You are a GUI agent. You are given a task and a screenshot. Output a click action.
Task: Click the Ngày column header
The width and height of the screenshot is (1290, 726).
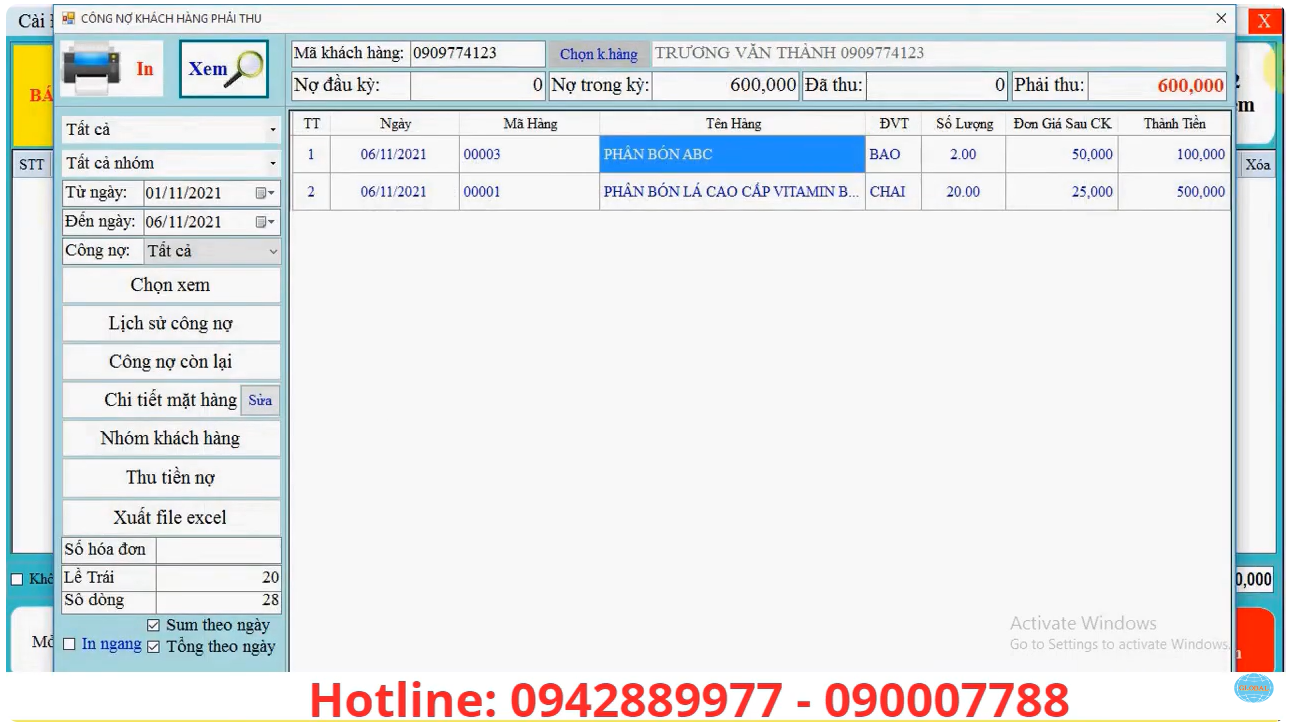click(395, 124)
